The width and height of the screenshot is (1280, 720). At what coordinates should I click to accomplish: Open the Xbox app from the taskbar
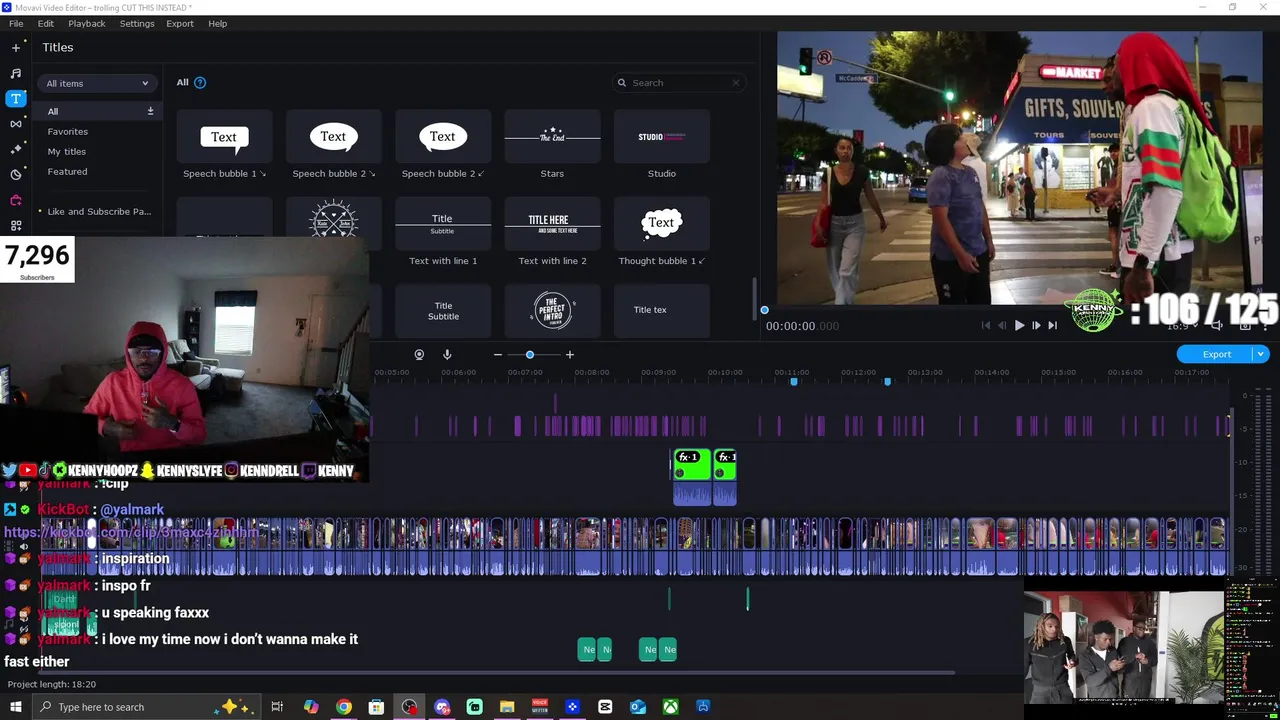coord(671,707)
